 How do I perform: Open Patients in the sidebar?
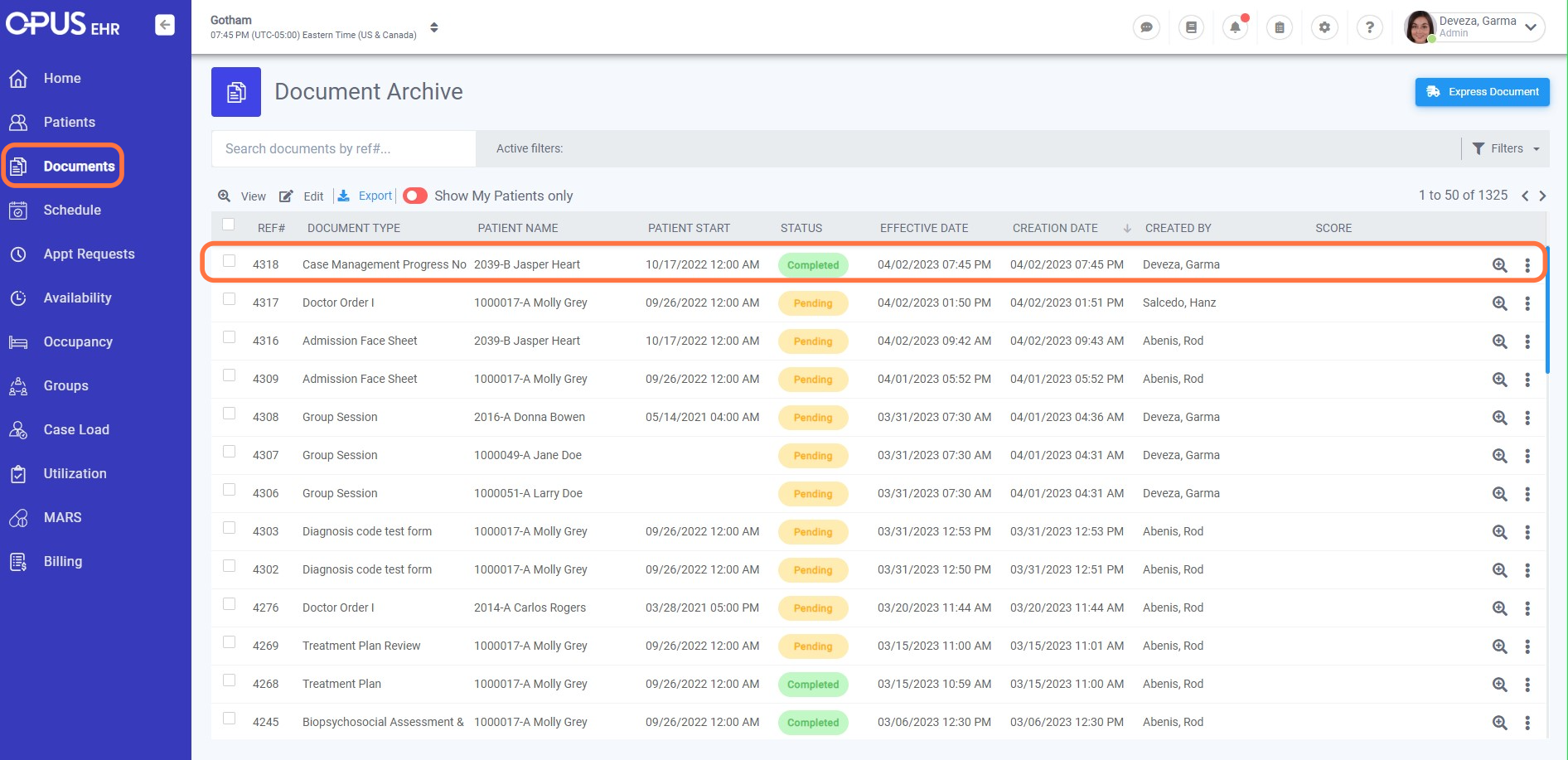(x=70, y=122)
